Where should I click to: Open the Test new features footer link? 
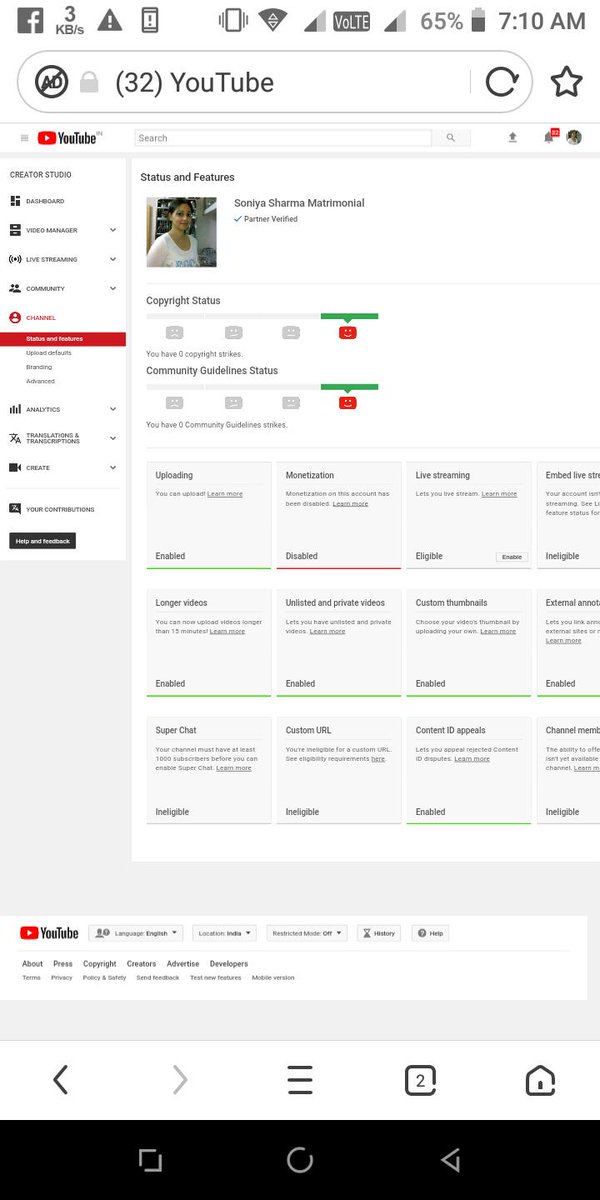tap(215, 978)
